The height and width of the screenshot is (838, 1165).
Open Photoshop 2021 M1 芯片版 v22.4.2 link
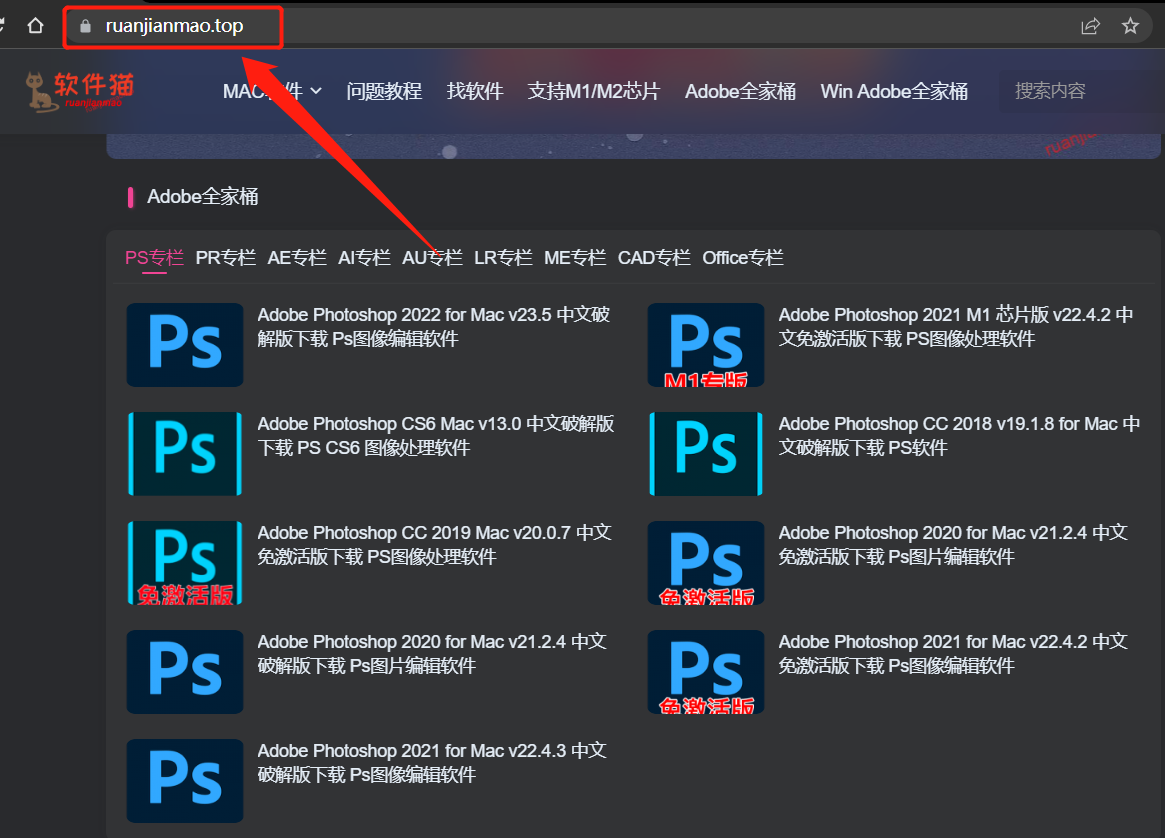[x=956, y=327]
